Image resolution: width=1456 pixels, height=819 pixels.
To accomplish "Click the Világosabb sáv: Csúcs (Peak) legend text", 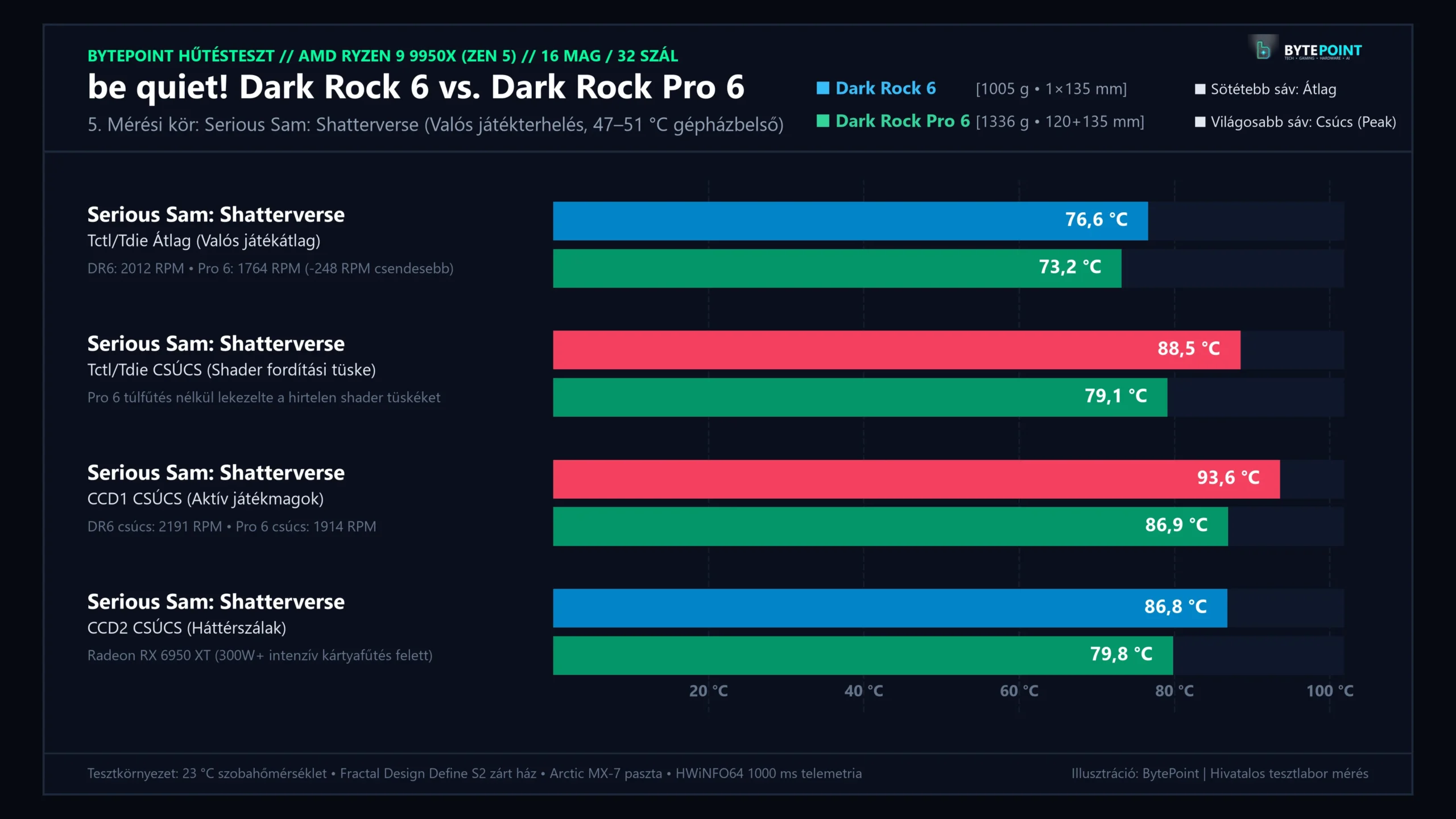I will click(x=1304, y=122).
